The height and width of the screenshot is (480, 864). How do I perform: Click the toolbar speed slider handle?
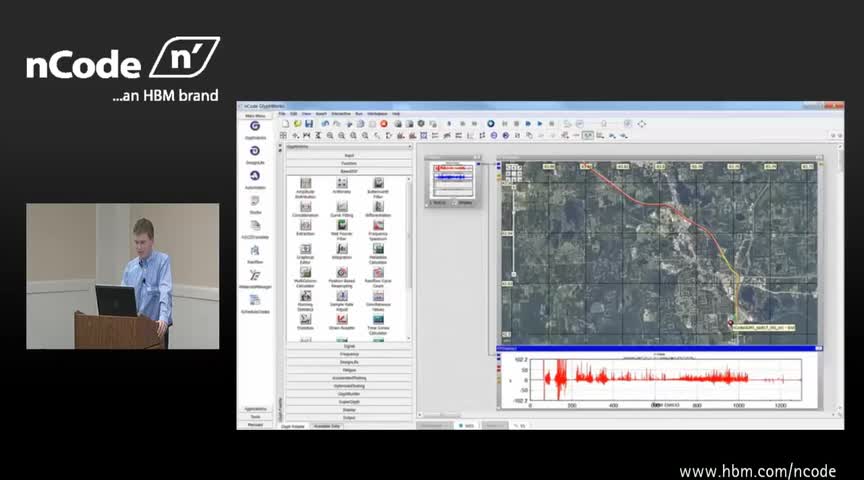tap(603, 124)
